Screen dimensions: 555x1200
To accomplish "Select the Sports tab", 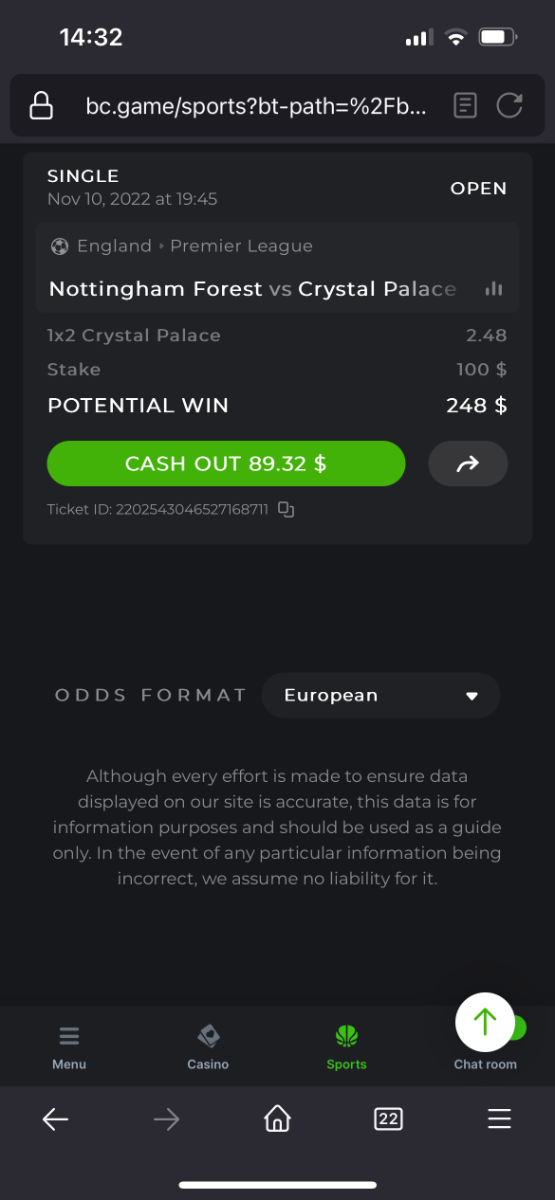I will coord(347,1047).
